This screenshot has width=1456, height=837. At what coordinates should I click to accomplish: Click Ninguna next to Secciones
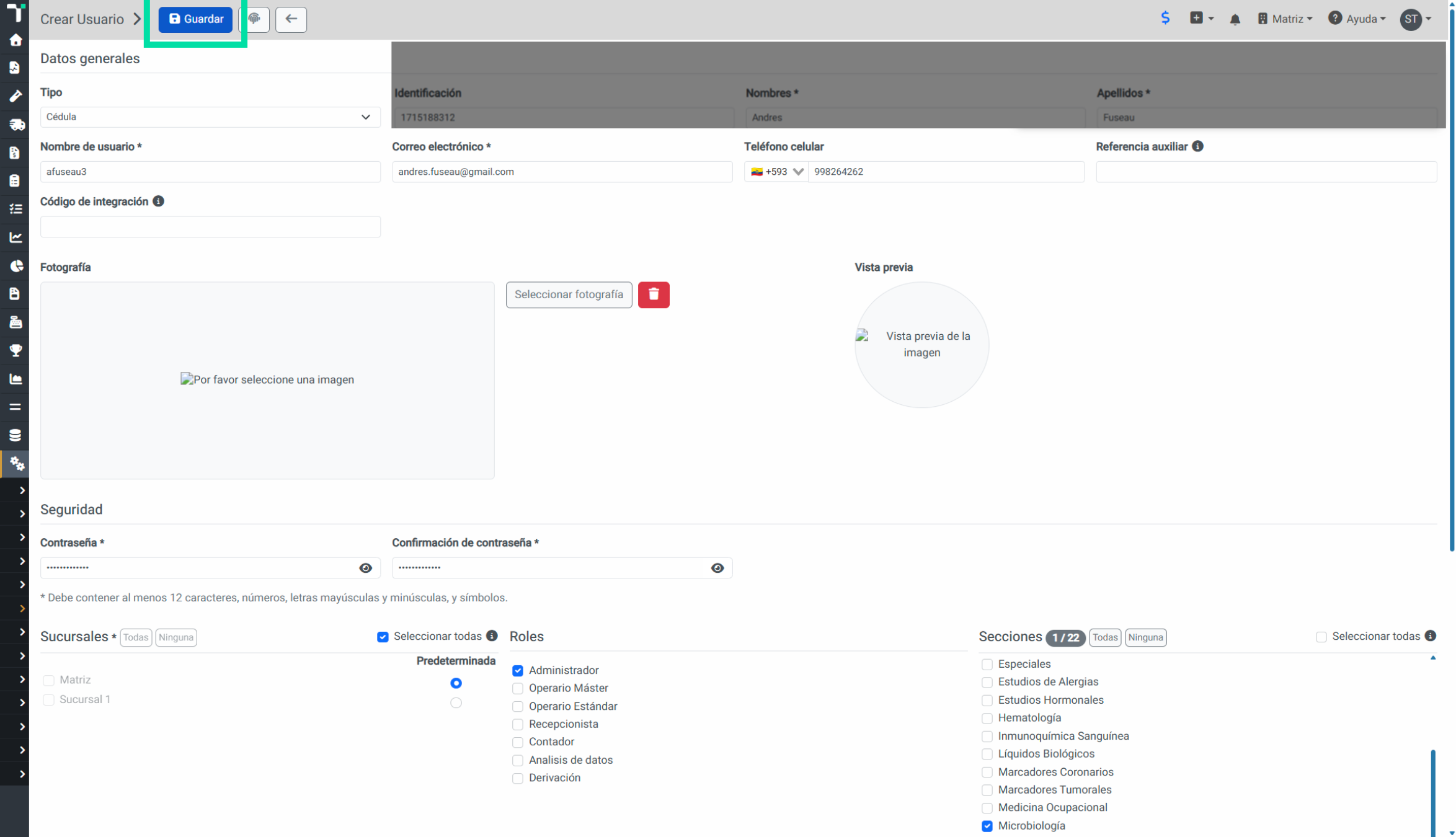click(1146, 637)
